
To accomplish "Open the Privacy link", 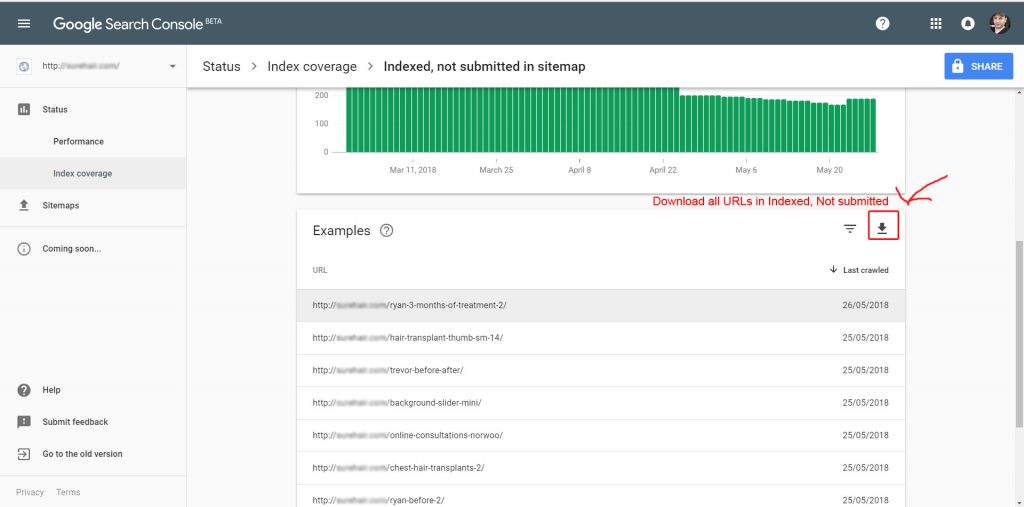I will pos(30,492).
